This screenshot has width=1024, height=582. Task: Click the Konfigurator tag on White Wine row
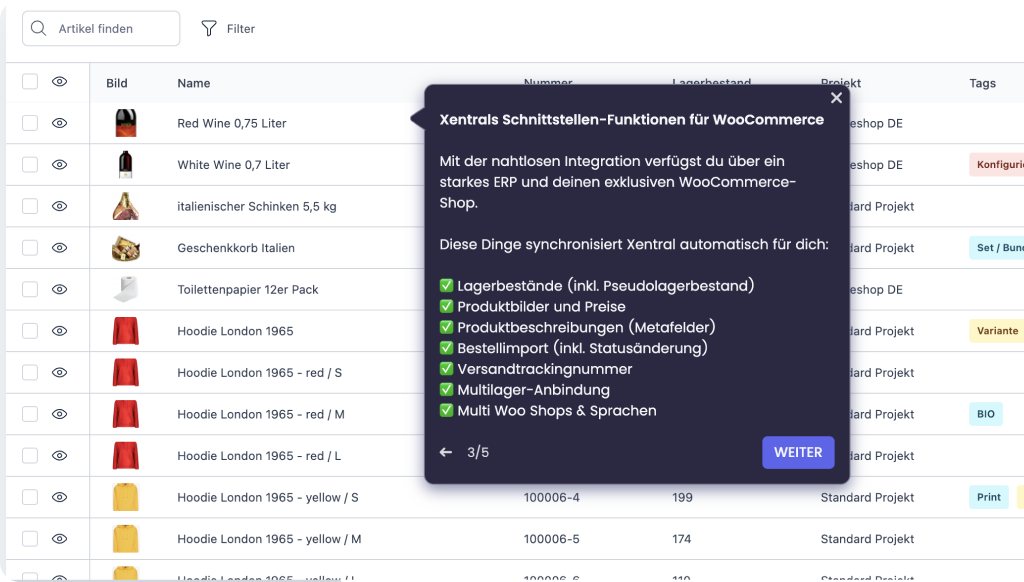point(997,165)
